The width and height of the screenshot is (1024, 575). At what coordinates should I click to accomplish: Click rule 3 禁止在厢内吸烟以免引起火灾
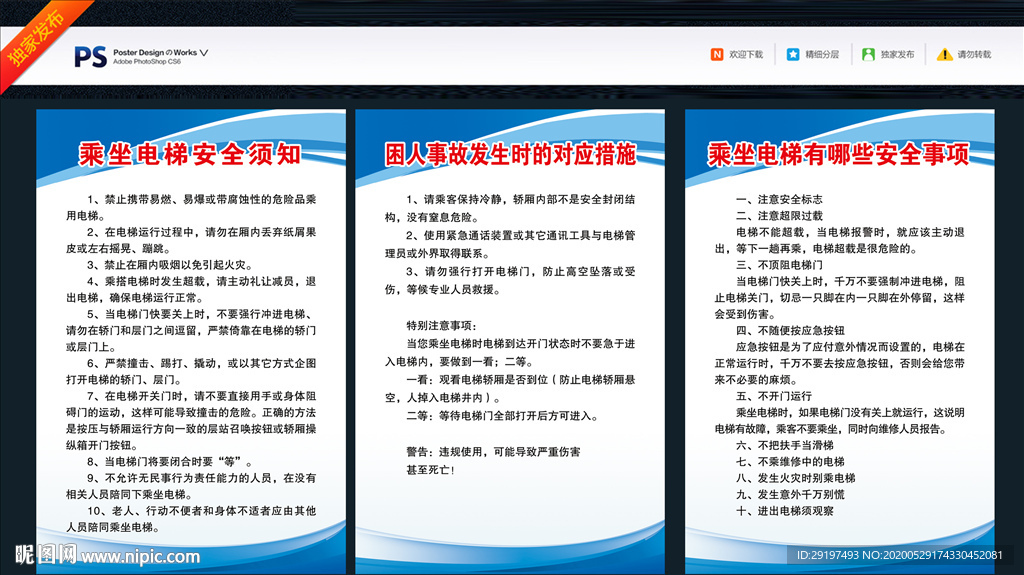(170, 265)
